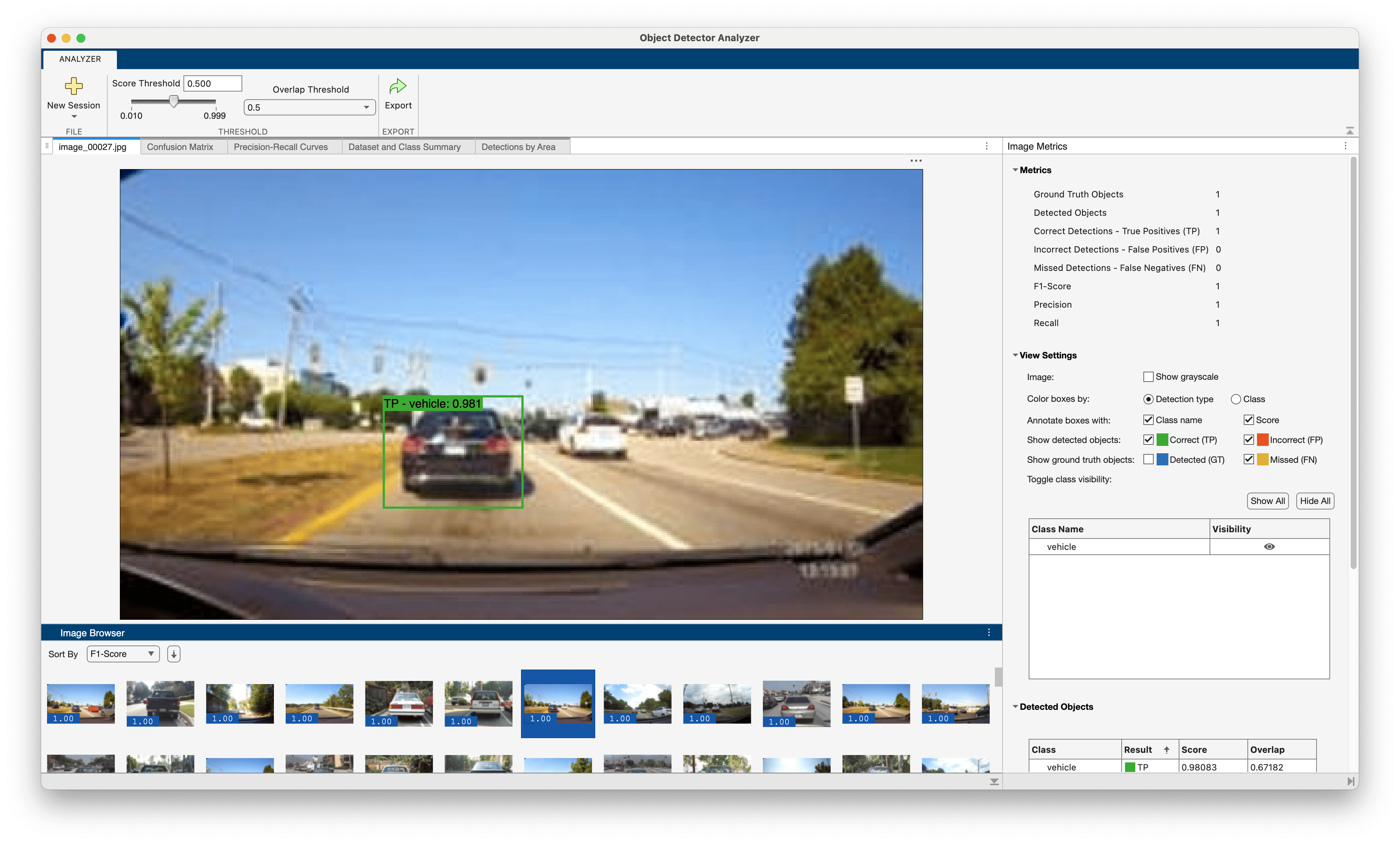Toggle vehicle class visibility eye icon
The height and width of the screenshot is (844, 1400).
tap(1269, 547)
